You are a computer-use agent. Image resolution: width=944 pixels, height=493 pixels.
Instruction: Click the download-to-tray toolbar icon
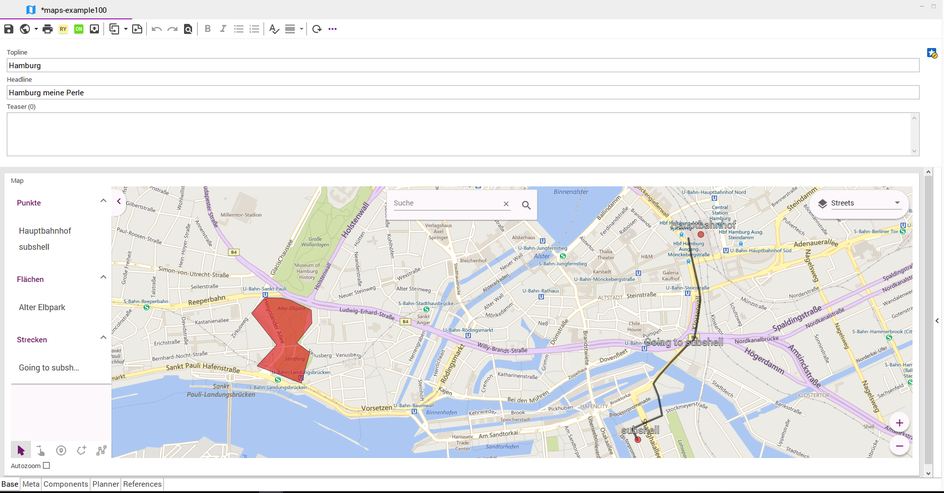tap(95, 29)
